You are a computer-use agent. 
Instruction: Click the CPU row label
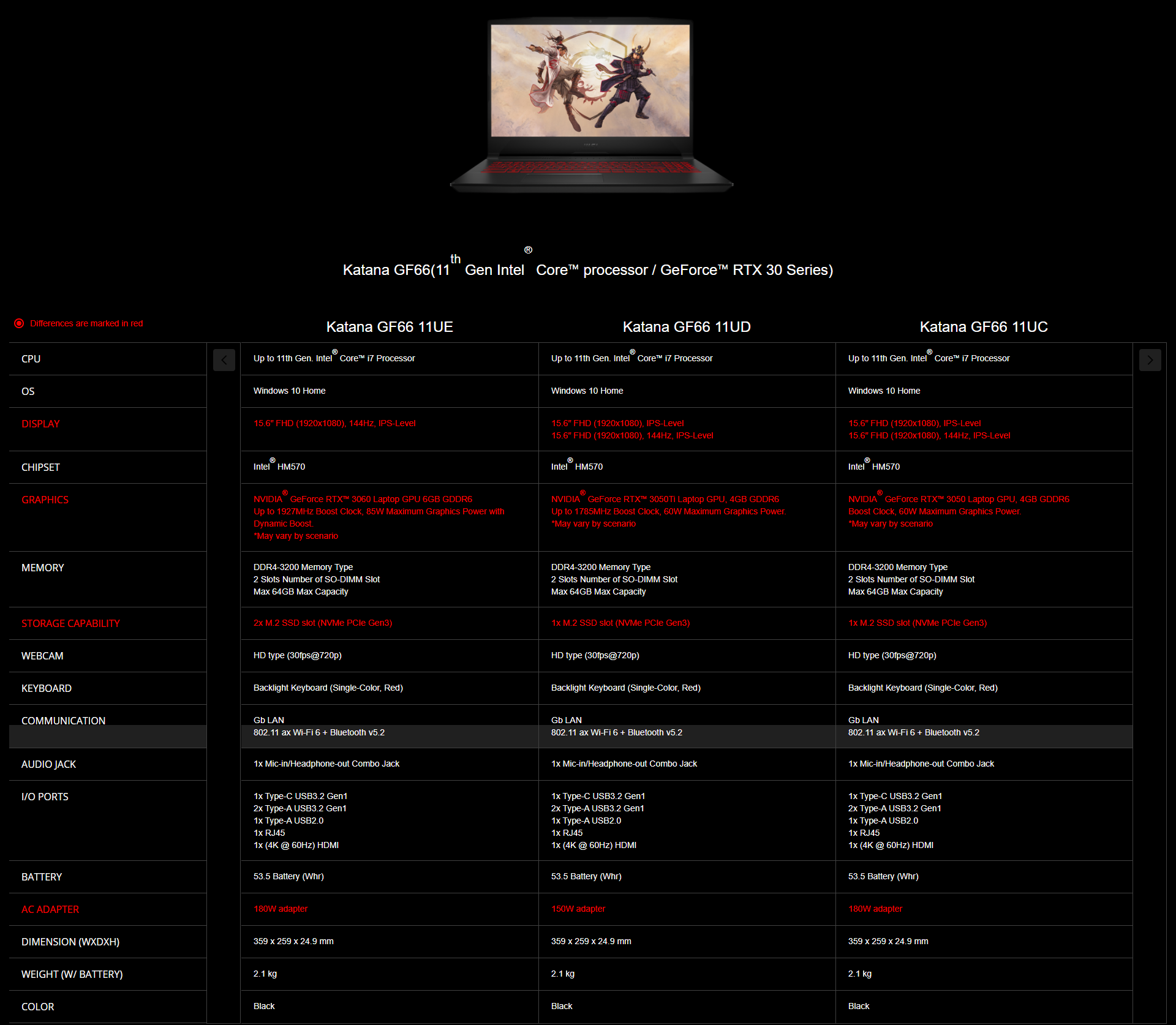point(31,359)
